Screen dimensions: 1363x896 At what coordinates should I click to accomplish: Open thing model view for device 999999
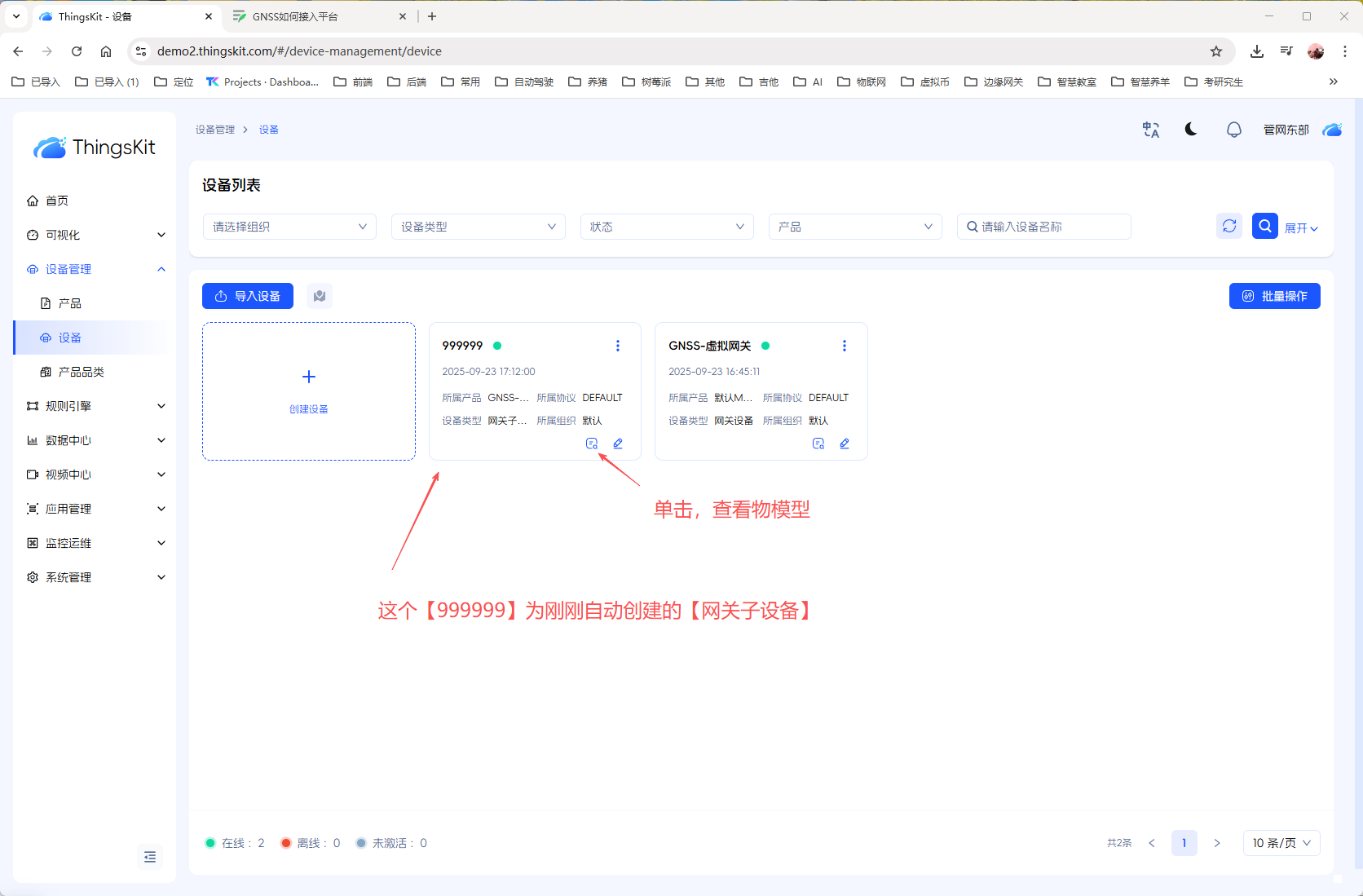[x=592, y=444]
